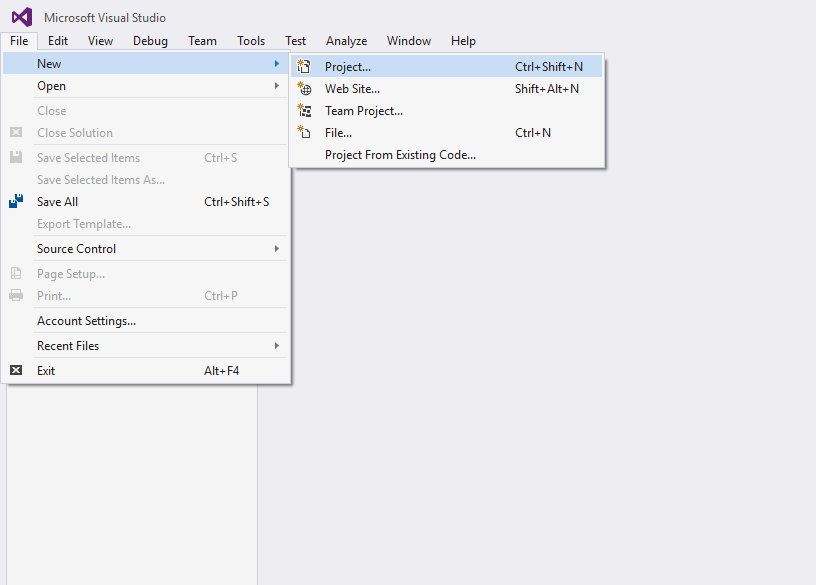The height and width of the screenshot is (585, 816).
Task: Choose Web Site... from the New submenu
Action: coord(447,89)
